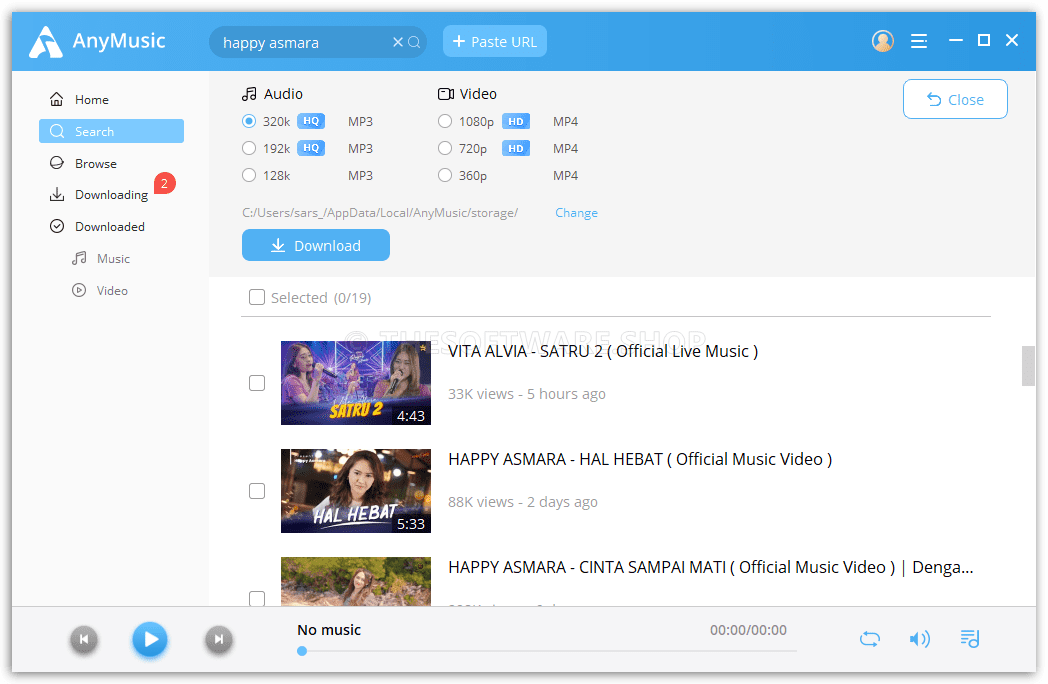Click the 00:00/00:00 time display
Image resolution: width=1048 pixels, height=684 pixels.
click(x=748, y=630)
